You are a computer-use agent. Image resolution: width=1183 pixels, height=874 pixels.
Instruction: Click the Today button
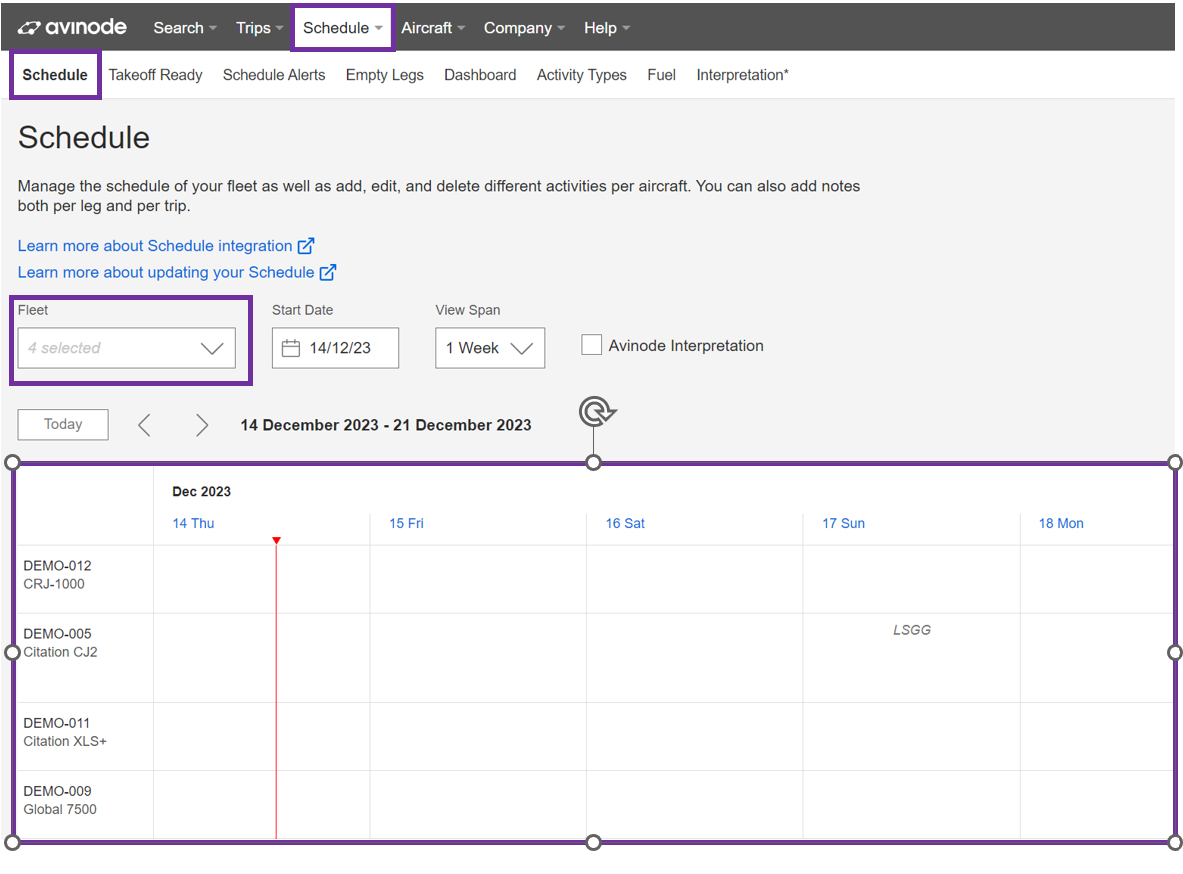(x=63, y=424)
